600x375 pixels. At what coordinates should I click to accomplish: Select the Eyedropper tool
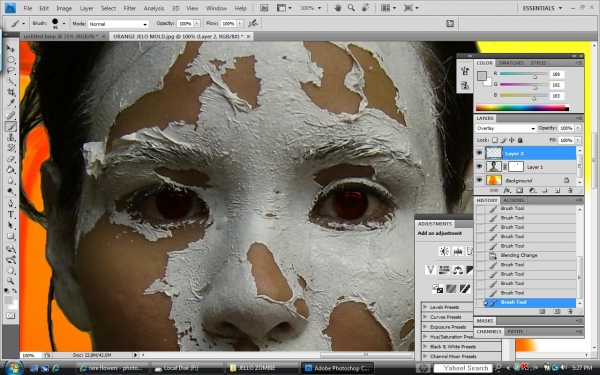[x=10, y=103]
